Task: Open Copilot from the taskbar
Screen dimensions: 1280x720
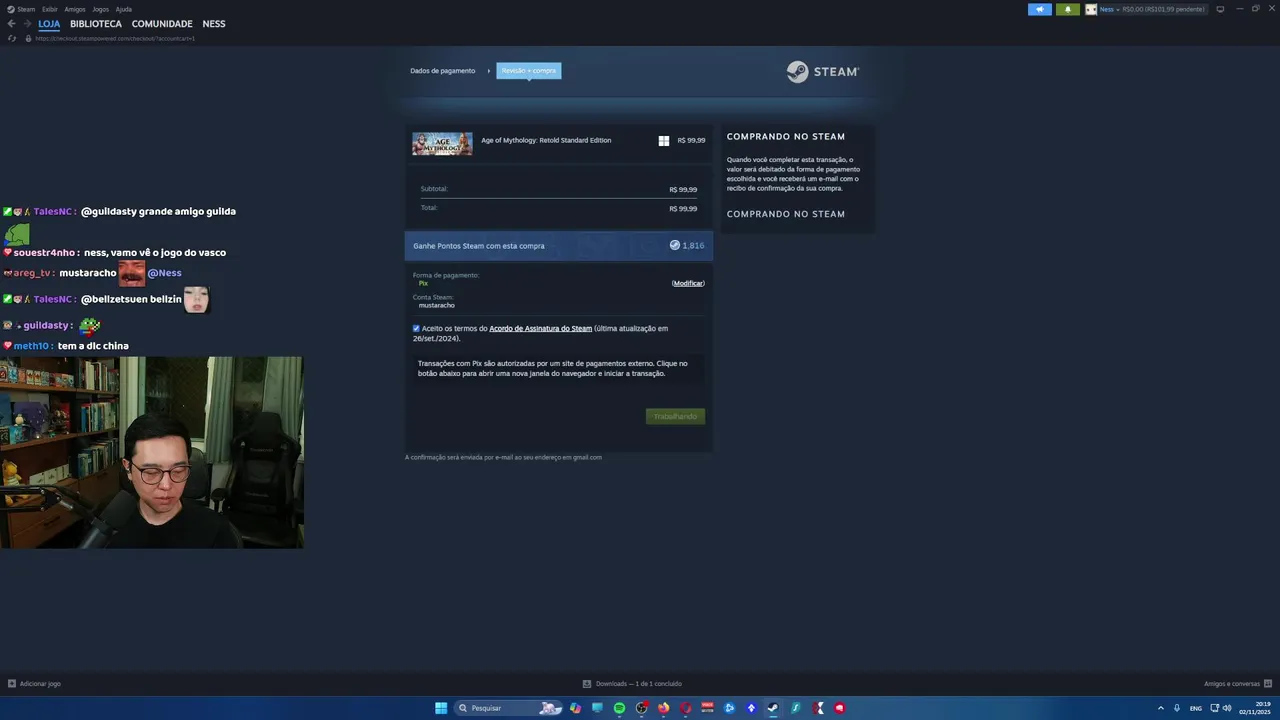Action: coord(575,708)
